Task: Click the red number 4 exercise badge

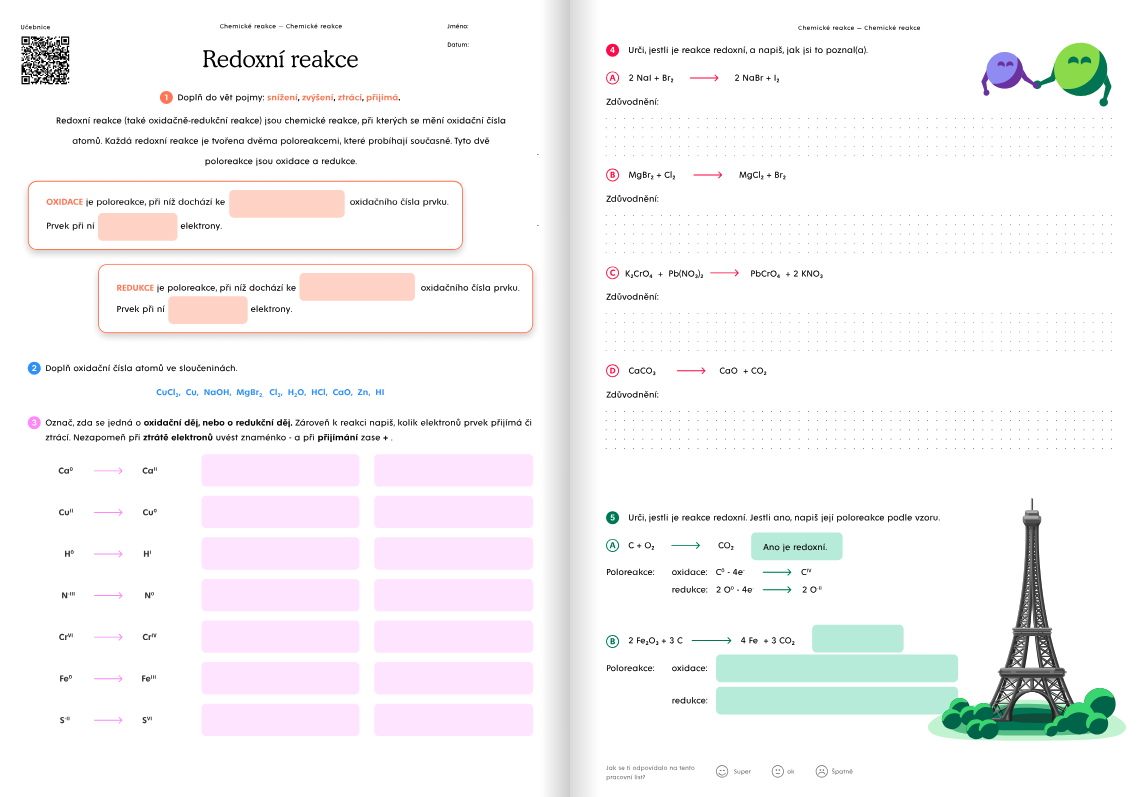Action: point(612,50)
